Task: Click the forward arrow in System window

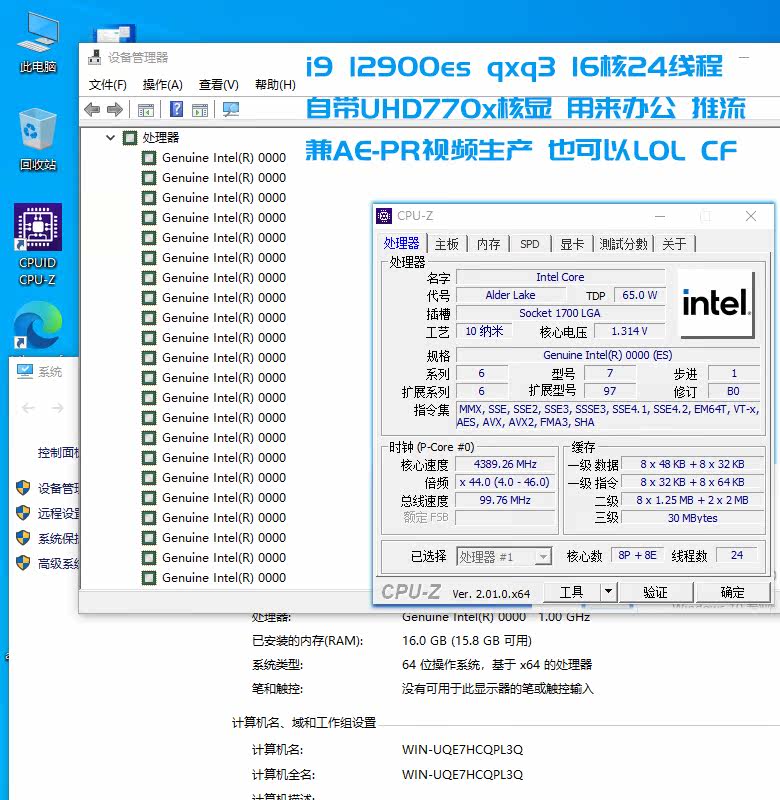Action: 57,408
